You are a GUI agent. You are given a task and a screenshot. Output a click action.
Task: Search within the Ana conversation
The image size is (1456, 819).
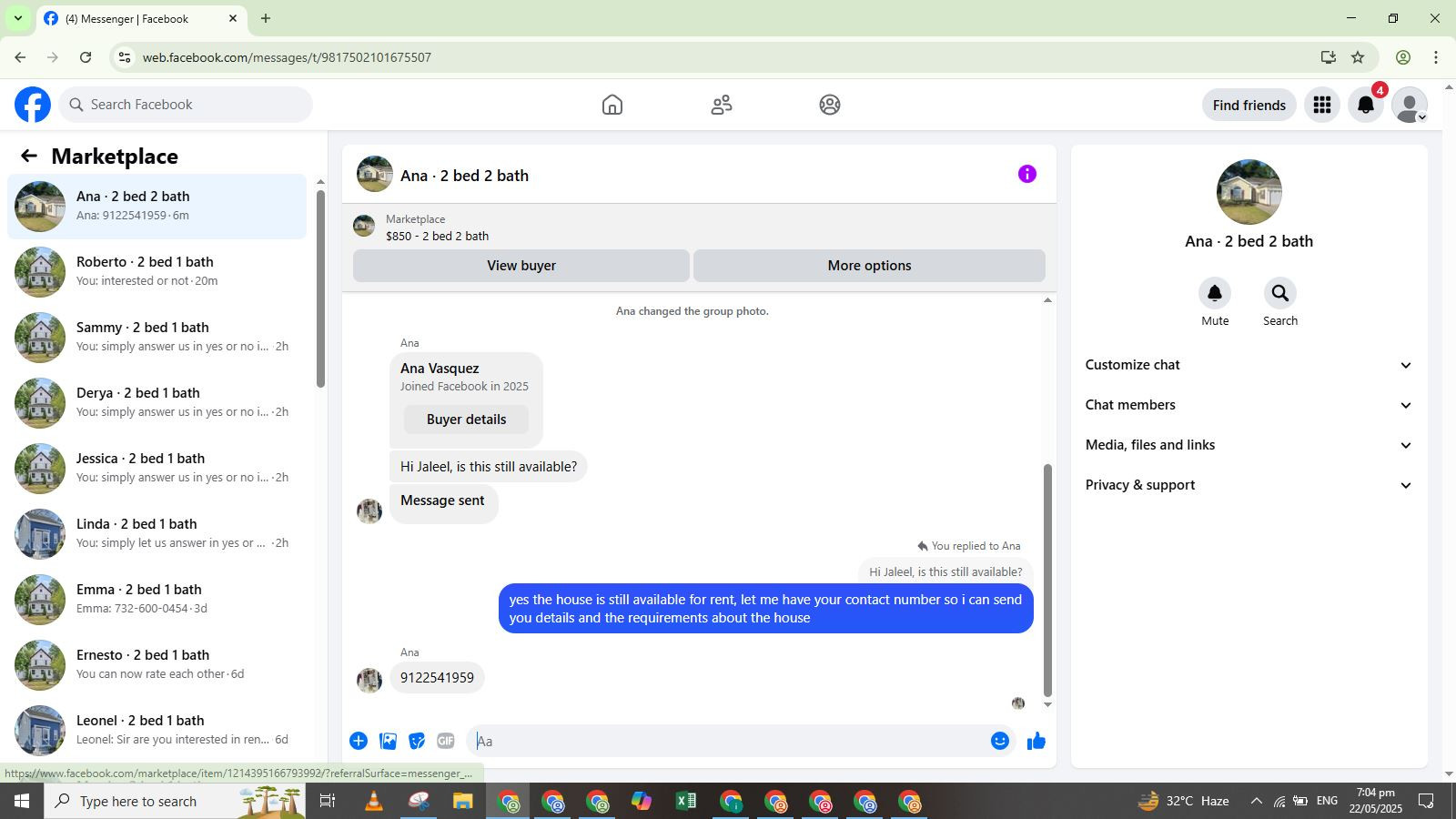tap(1280, 293)
